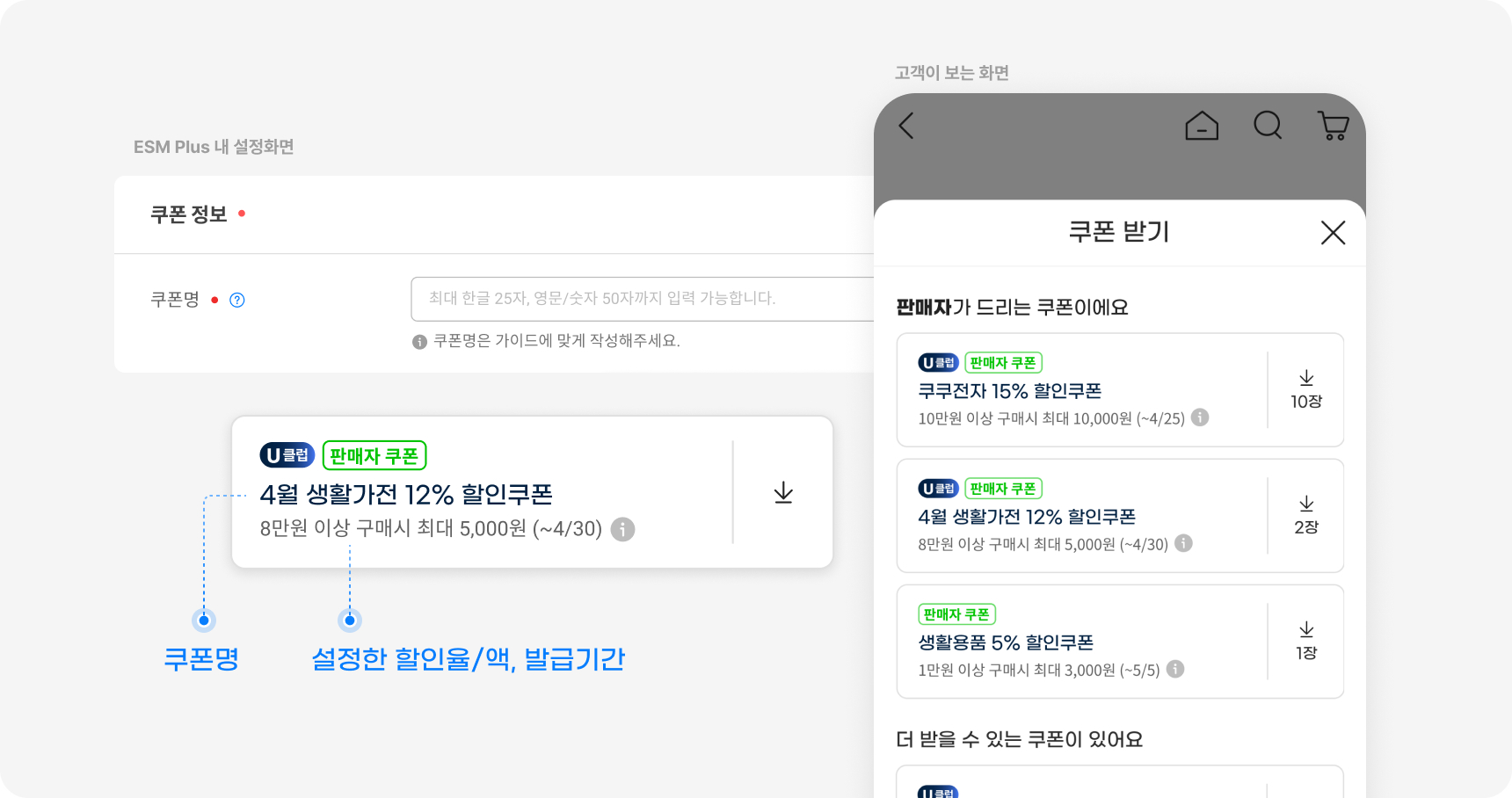Show info for the 쿠쿠전자 coupon conditions
Viewport: 1512px width, 798px height.
pos(1200,417)
